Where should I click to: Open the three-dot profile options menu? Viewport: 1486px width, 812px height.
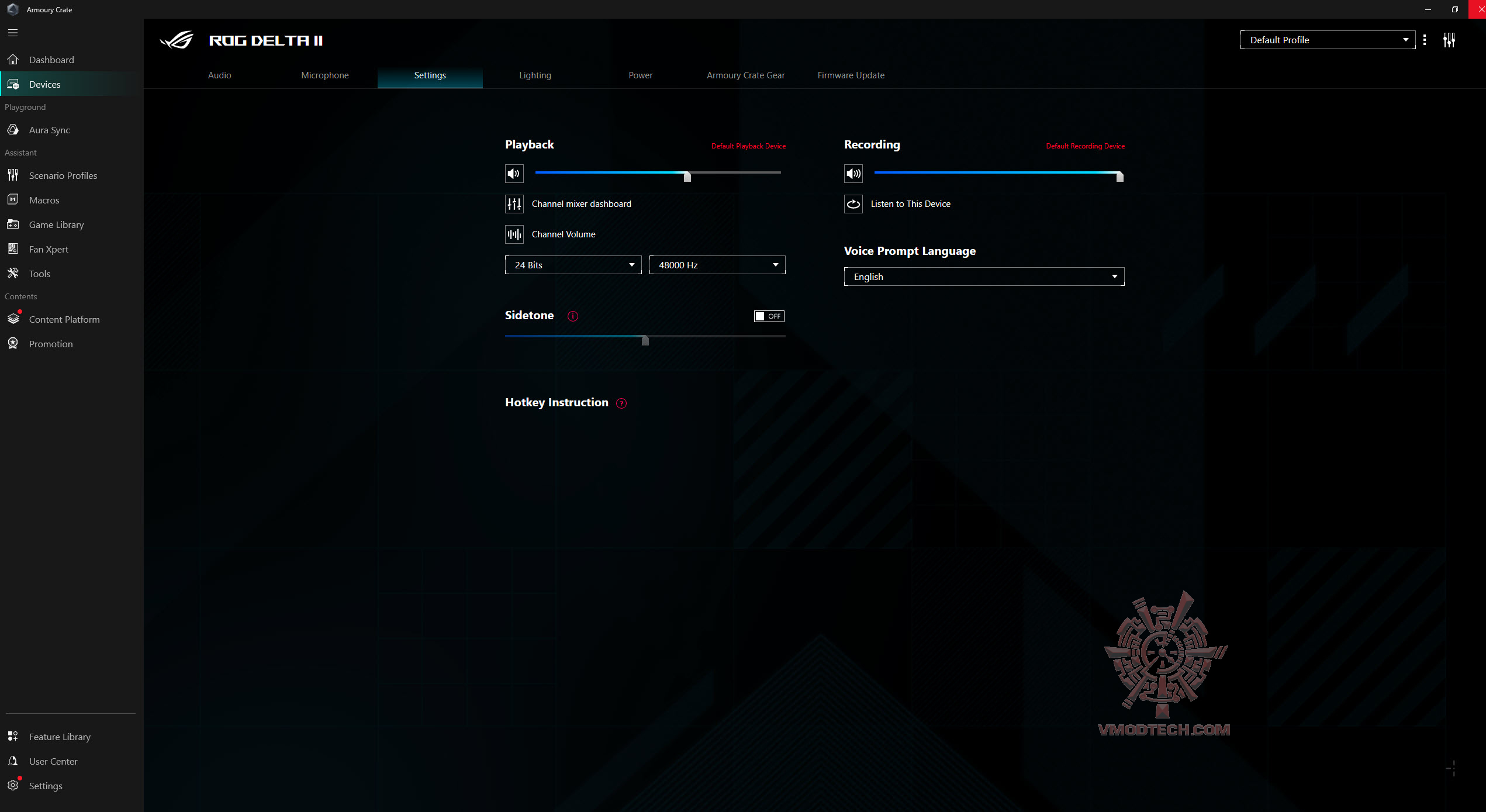(x=1425, y=40)
